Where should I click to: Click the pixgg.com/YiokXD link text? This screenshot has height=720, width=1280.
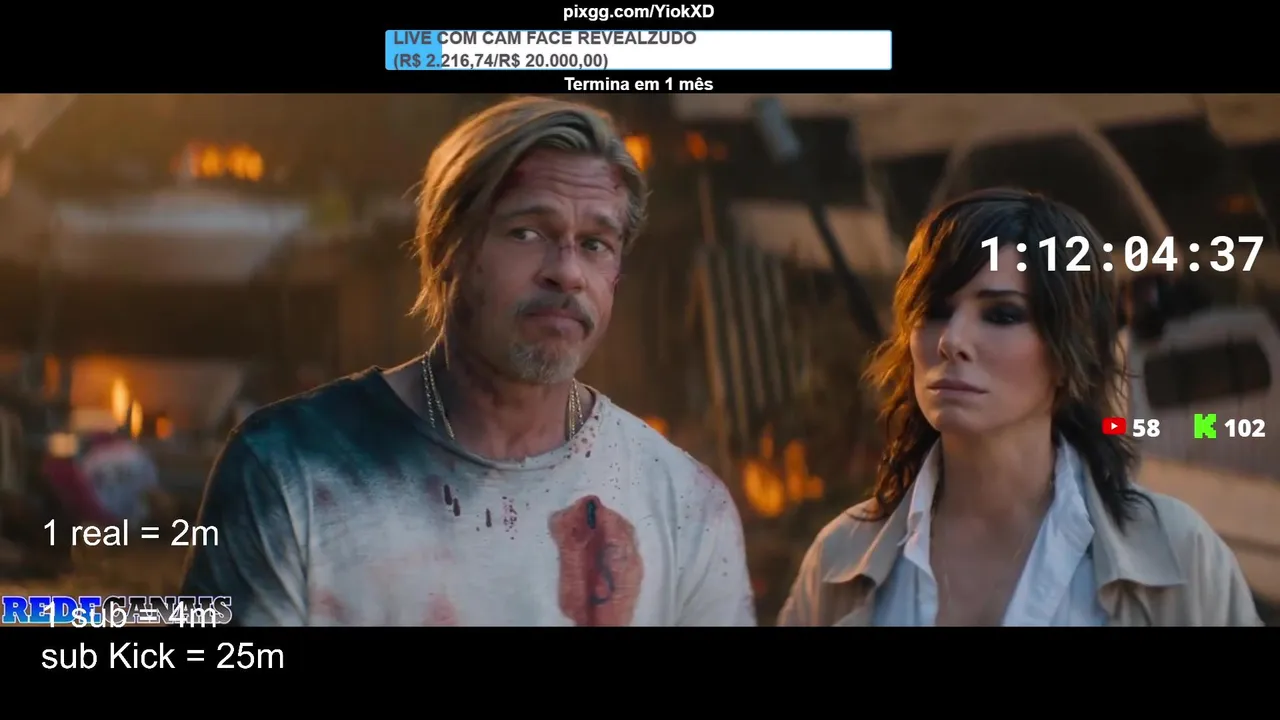tap(639, 12)
